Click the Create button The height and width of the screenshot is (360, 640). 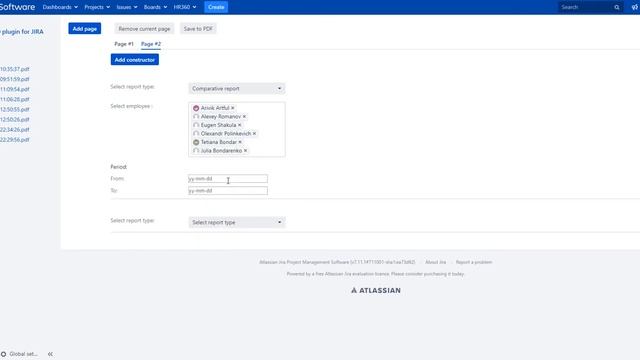(216, 7)
